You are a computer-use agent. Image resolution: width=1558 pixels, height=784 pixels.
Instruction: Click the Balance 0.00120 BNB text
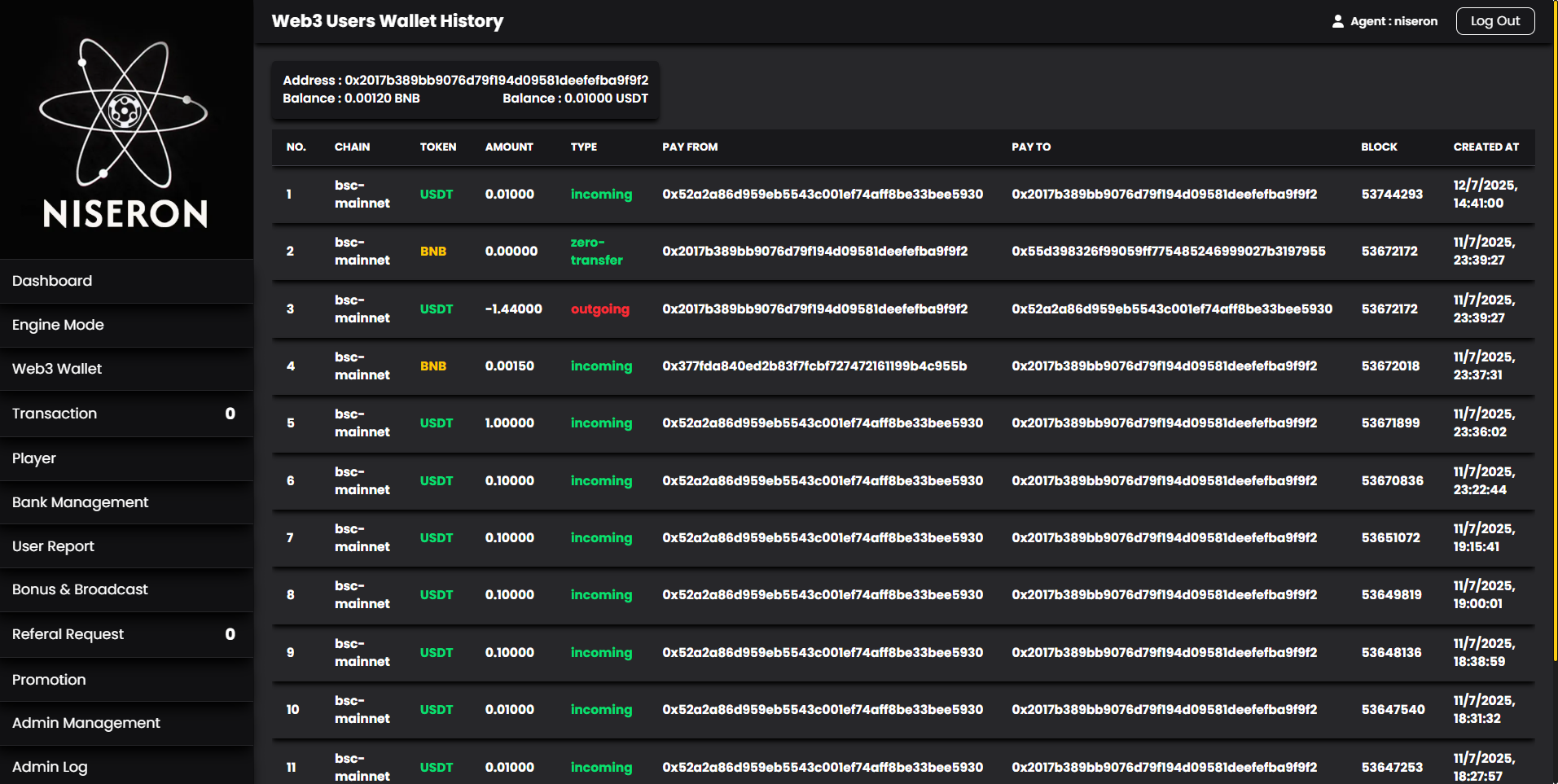pyautogui.click(x=351, y=98)
